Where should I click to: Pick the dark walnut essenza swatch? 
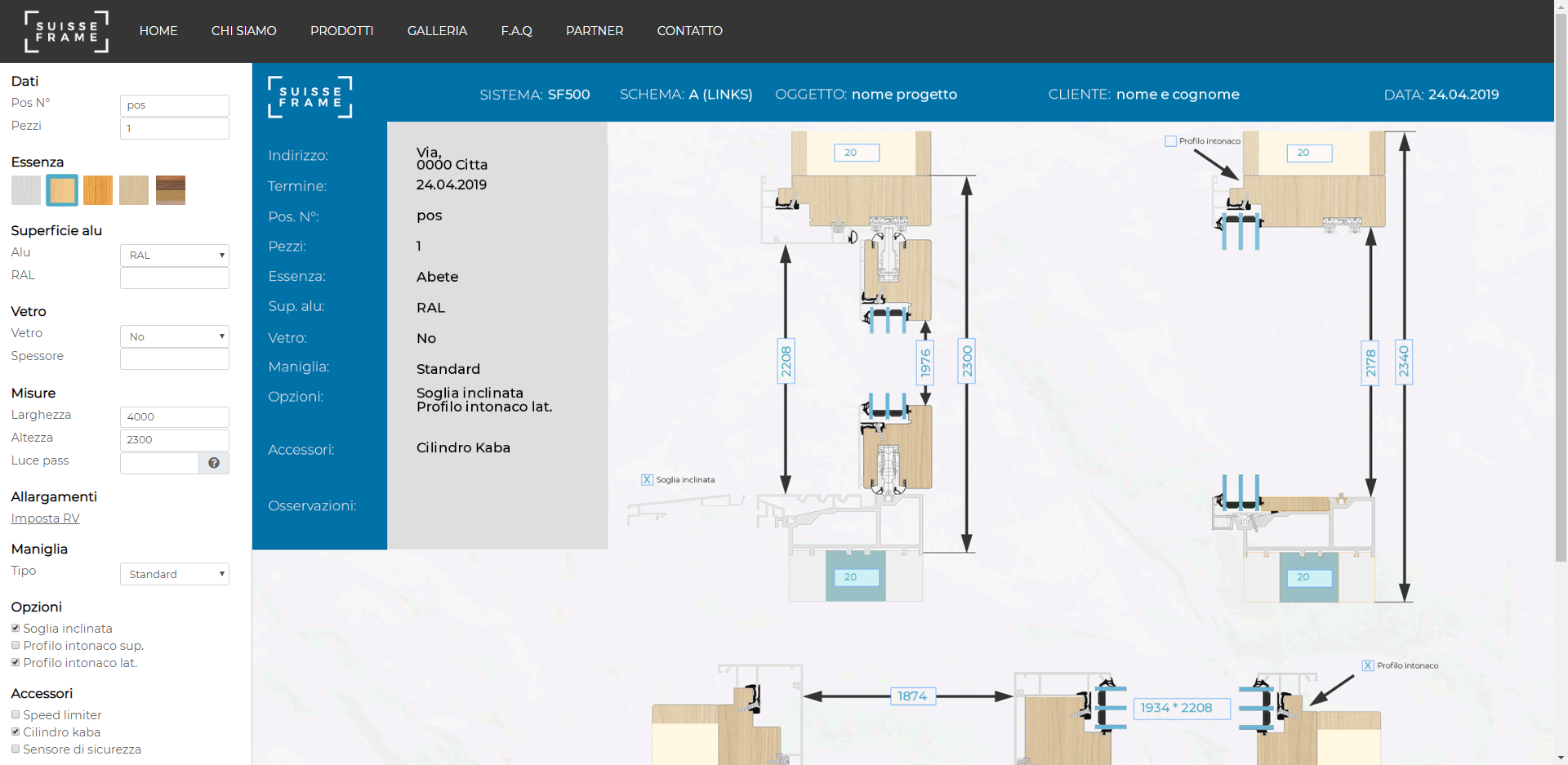[171, 190]
